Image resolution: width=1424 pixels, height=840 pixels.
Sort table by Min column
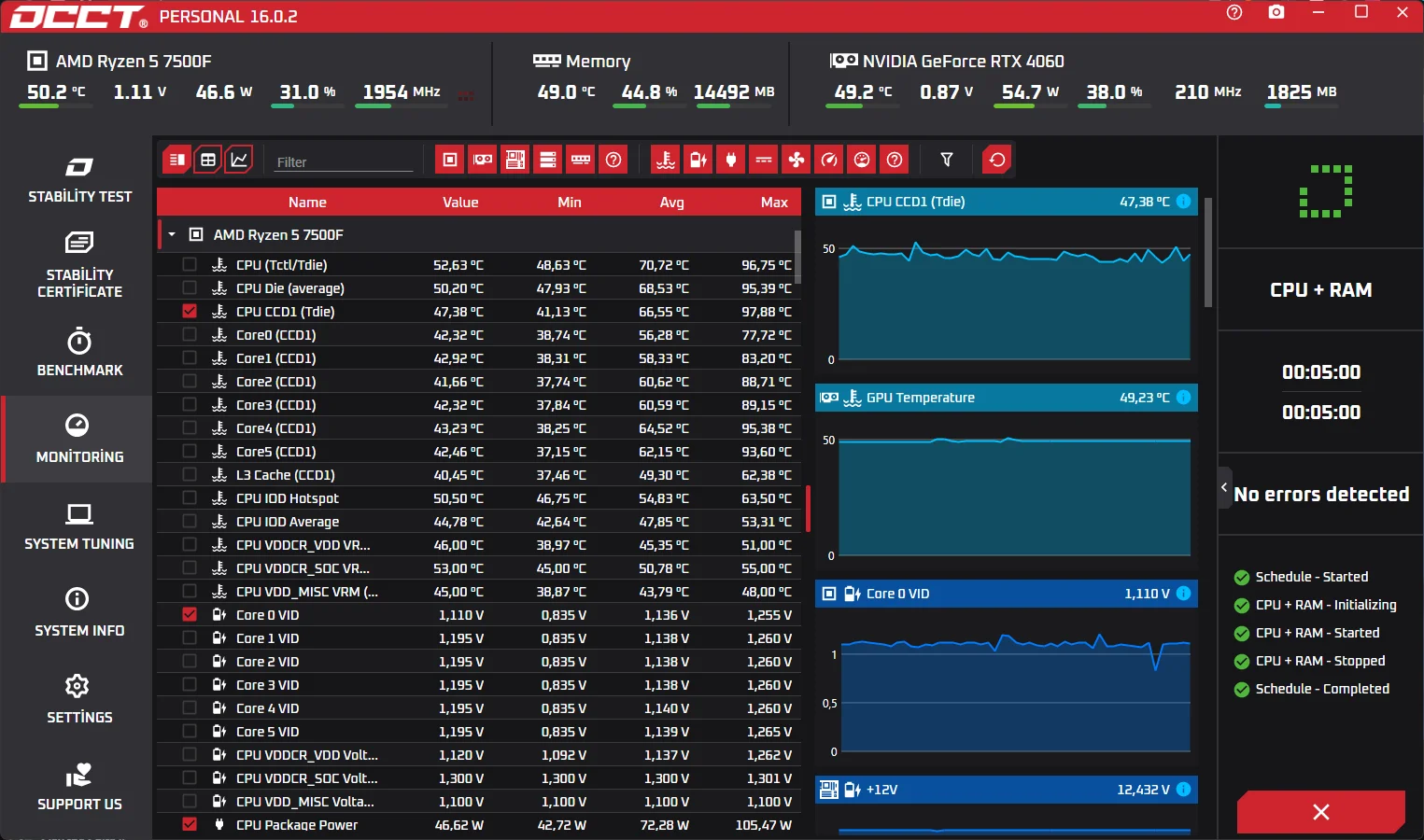tap(570, 203)
